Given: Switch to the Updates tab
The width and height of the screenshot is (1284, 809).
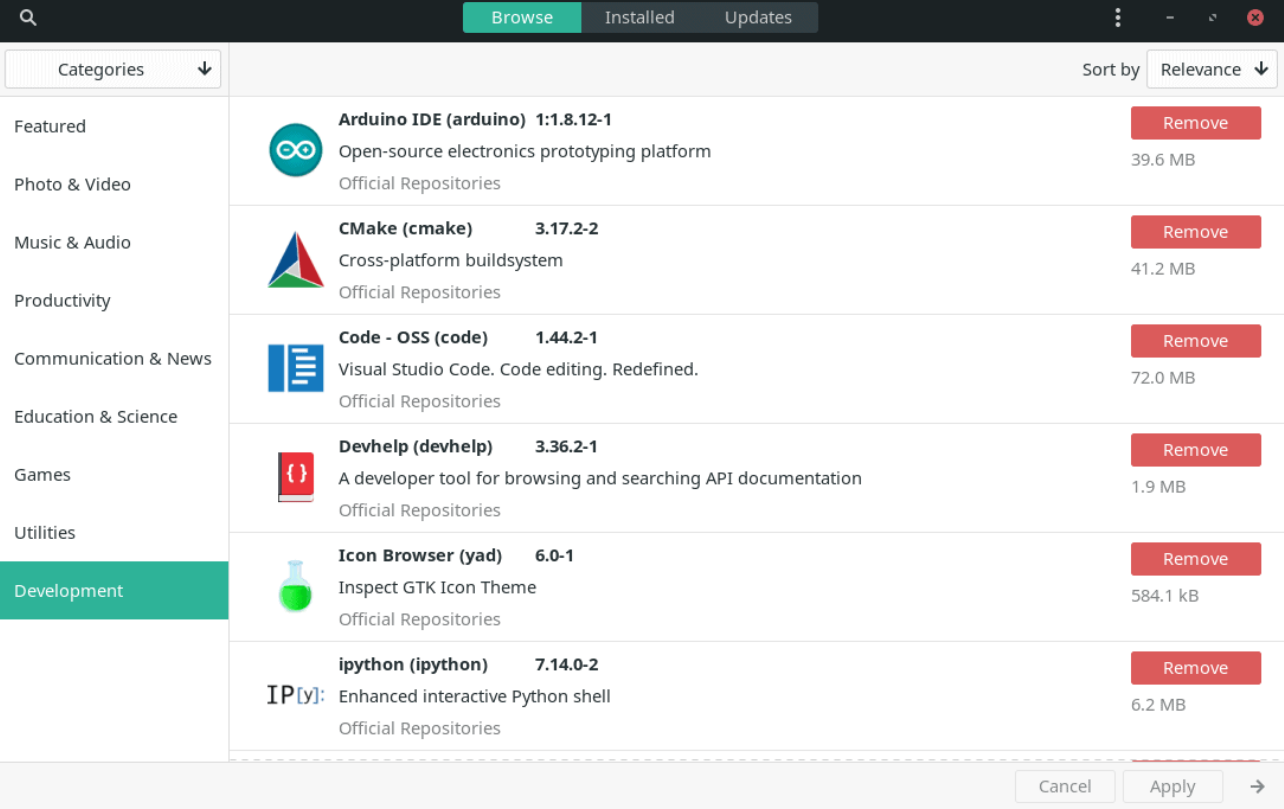Looking at the screenshot, I should click(758, 17).
